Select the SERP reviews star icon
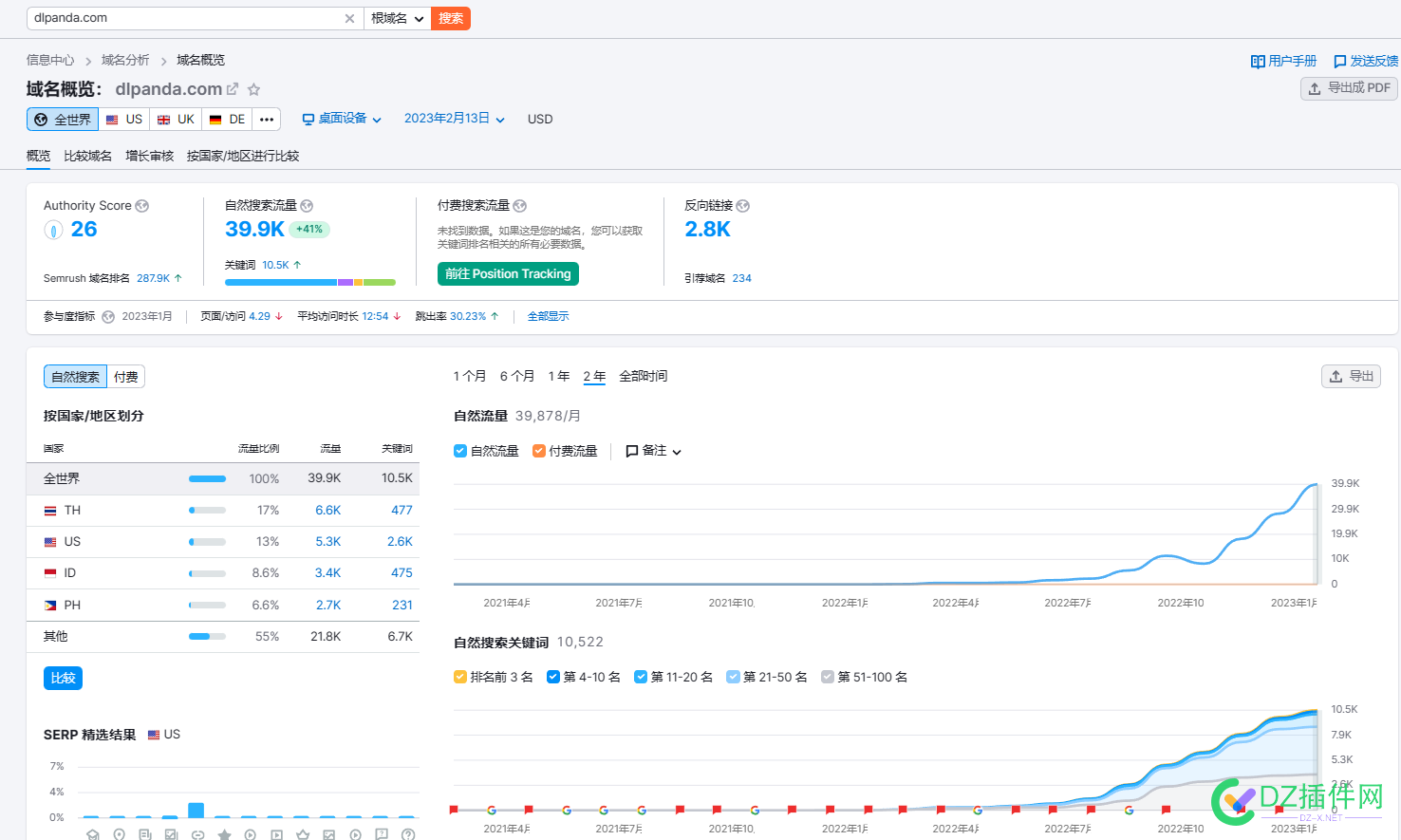Image resolution: width=1401 pixels, height=840 pixels. (224, 834)
